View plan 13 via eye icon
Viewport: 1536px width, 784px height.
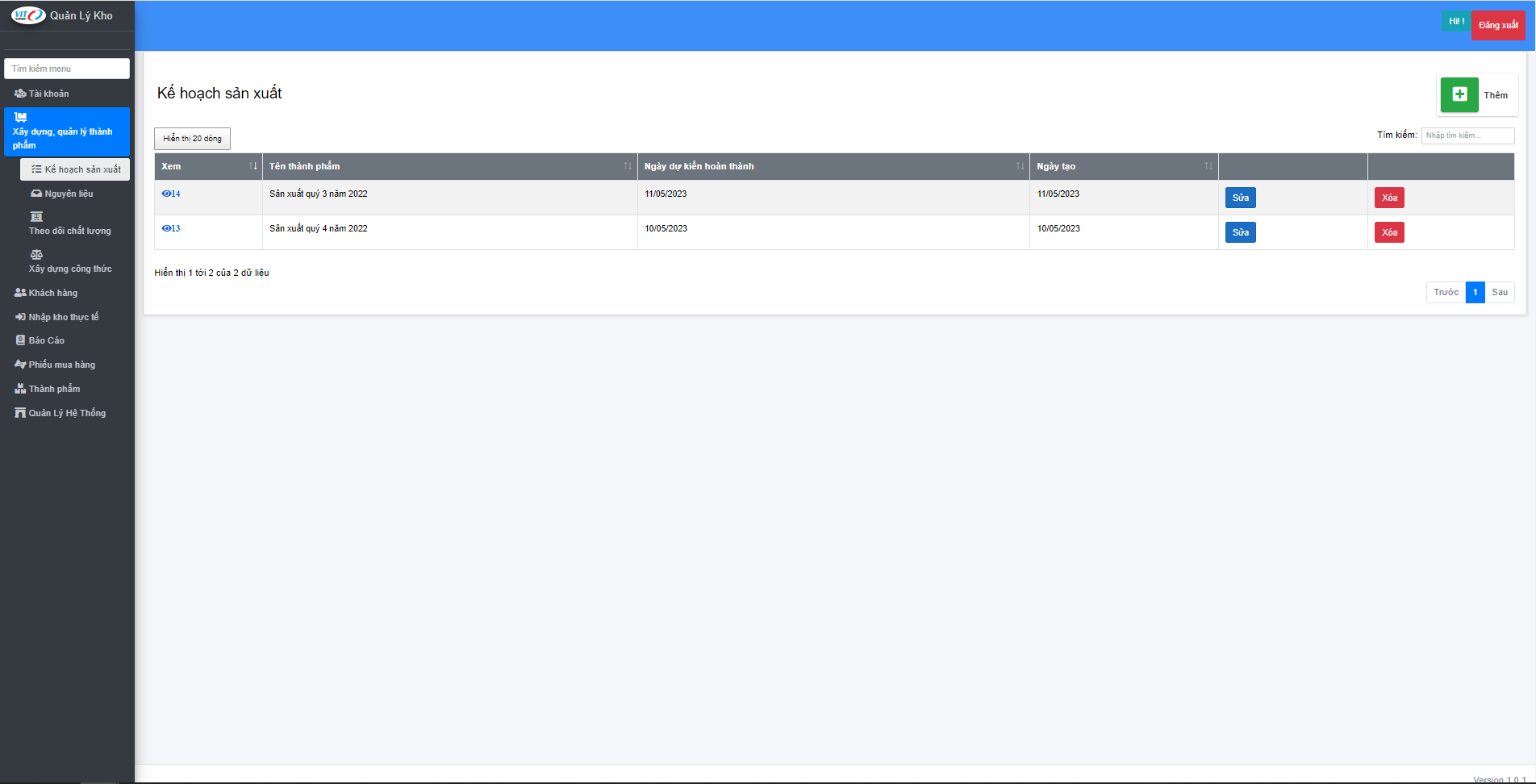click(166, 228)
